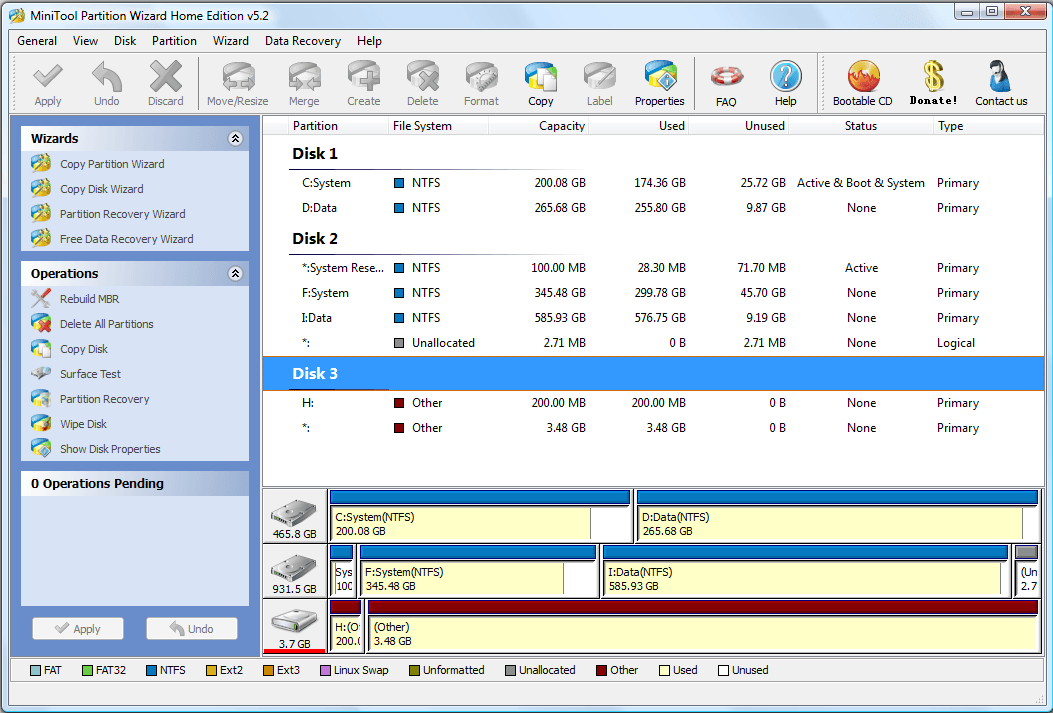1053x713 pixels.
Task: Open the General menu
Action: pos(37,41)
